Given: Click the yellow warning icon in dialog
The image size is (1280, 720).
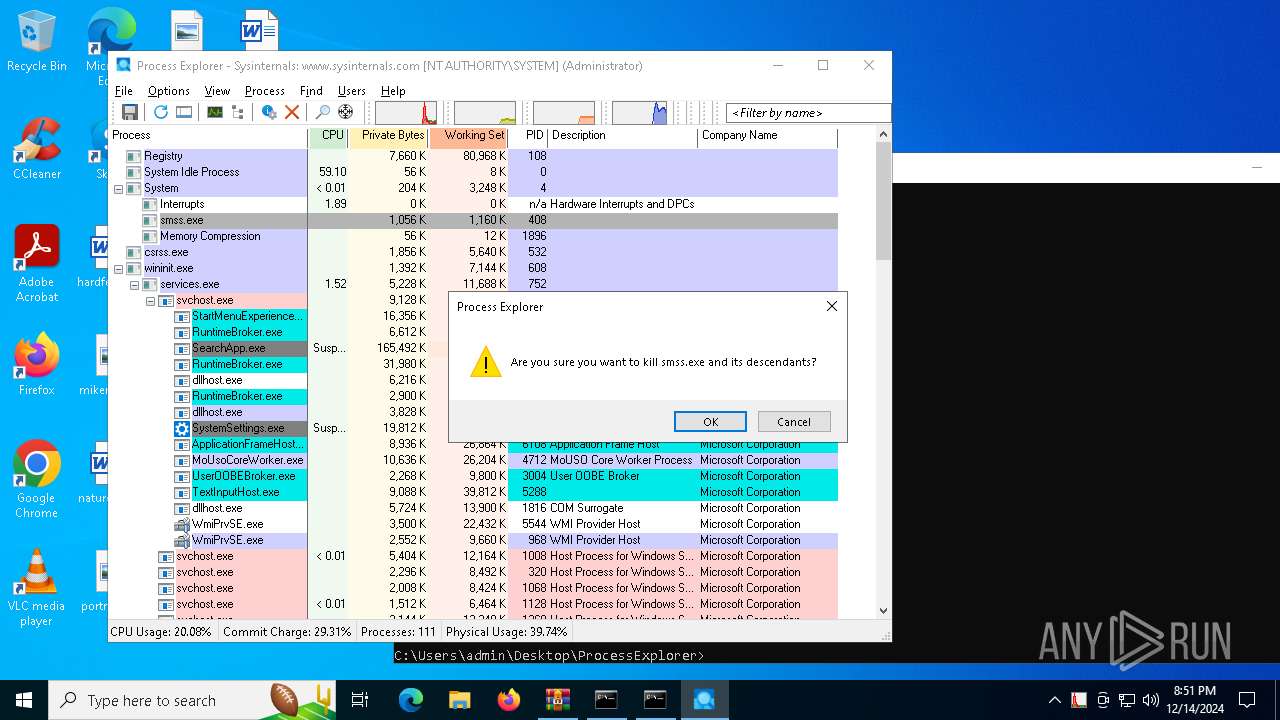Looking at the screenshot, I should pos(486,362).
